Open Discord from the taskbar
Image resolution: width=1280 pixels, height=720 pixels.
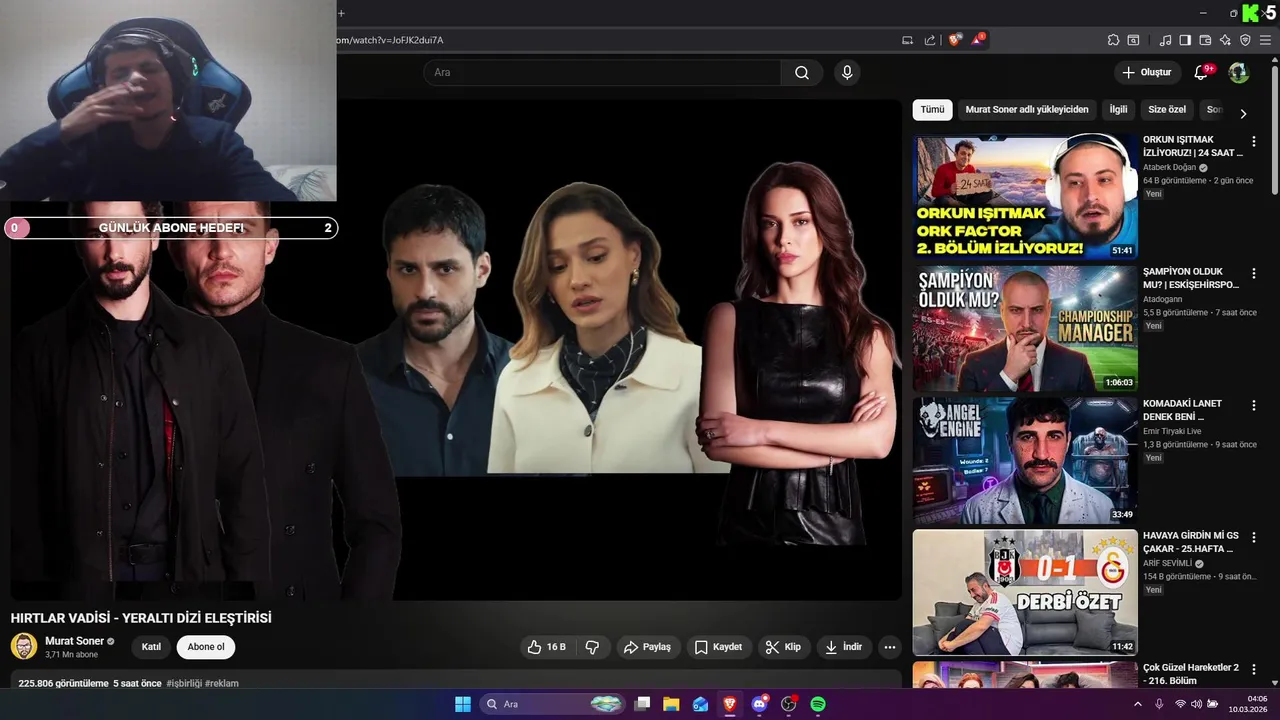coord(759,704)
